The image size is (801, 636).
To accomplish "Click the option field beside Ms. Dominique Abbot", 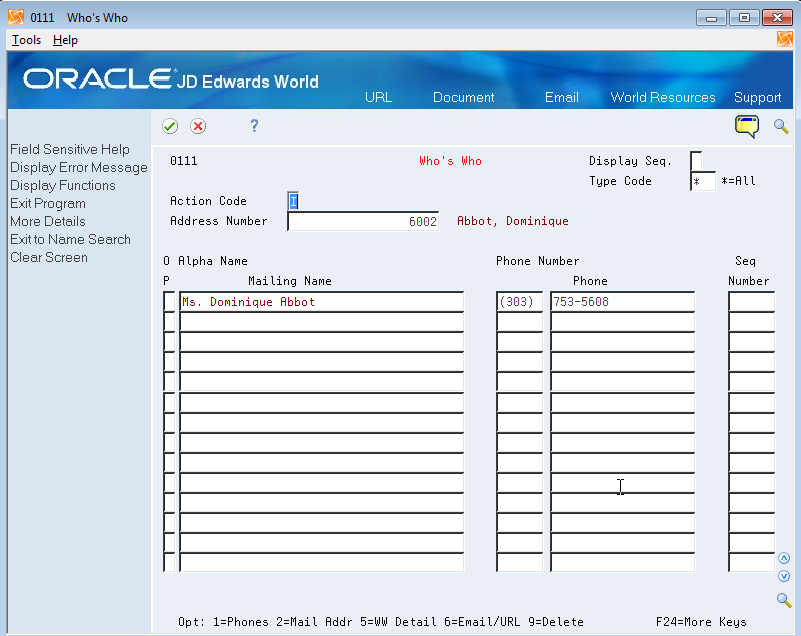I will click(169, 301).
